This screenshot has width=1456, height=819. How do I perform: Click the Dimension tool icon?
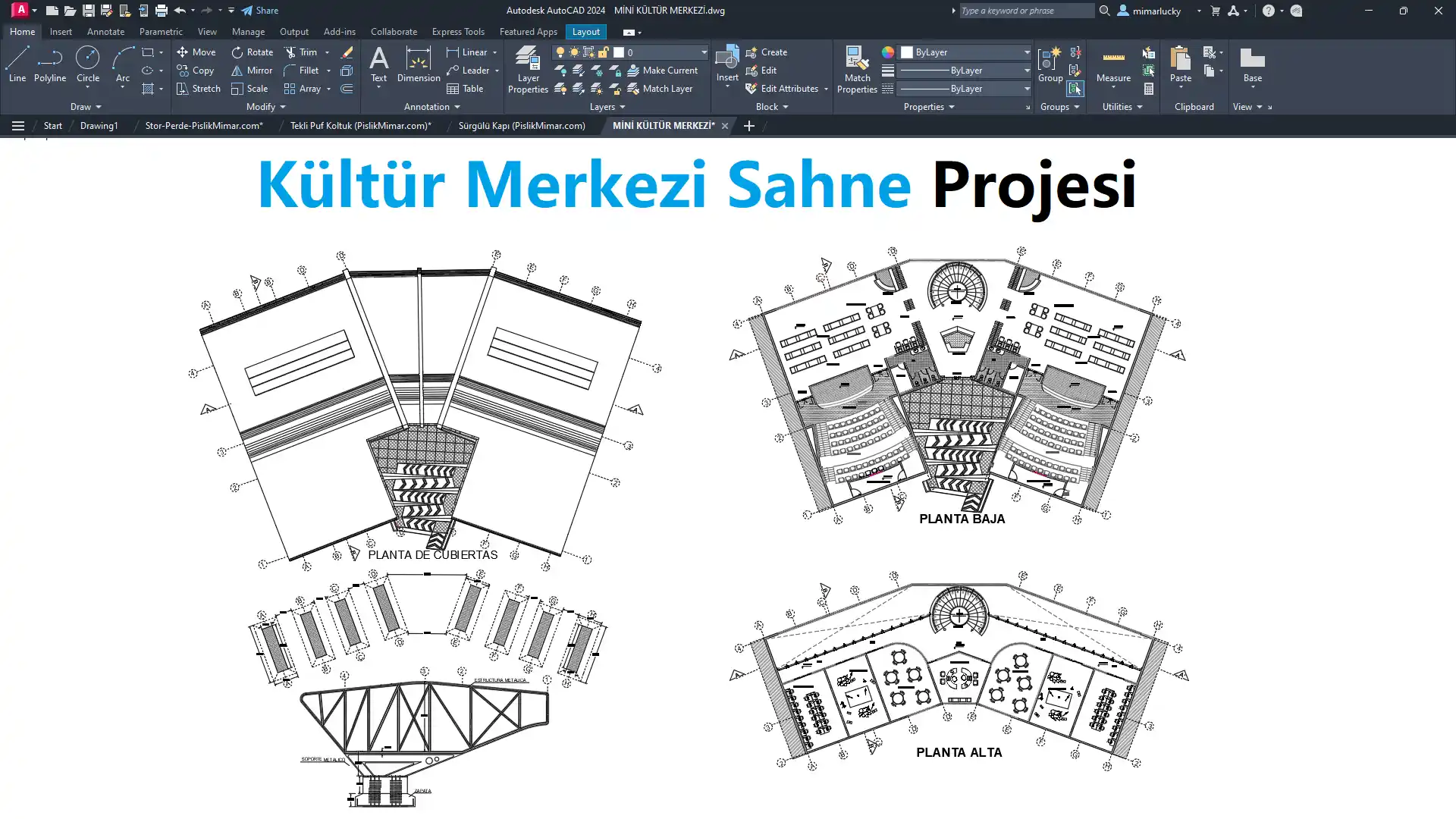tap(418, 63)
